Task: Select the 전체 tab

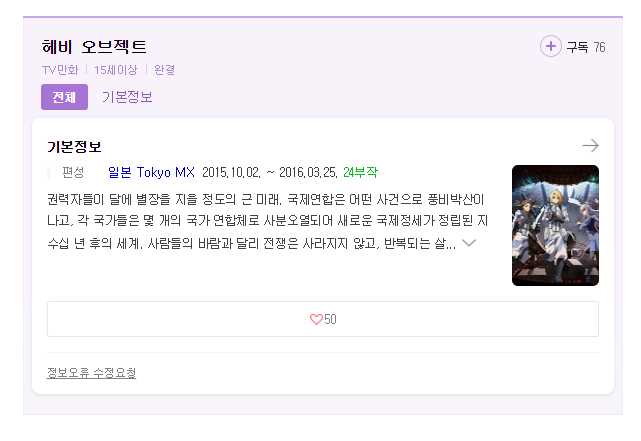Action: pyautogui.click(x=64, y=97)
